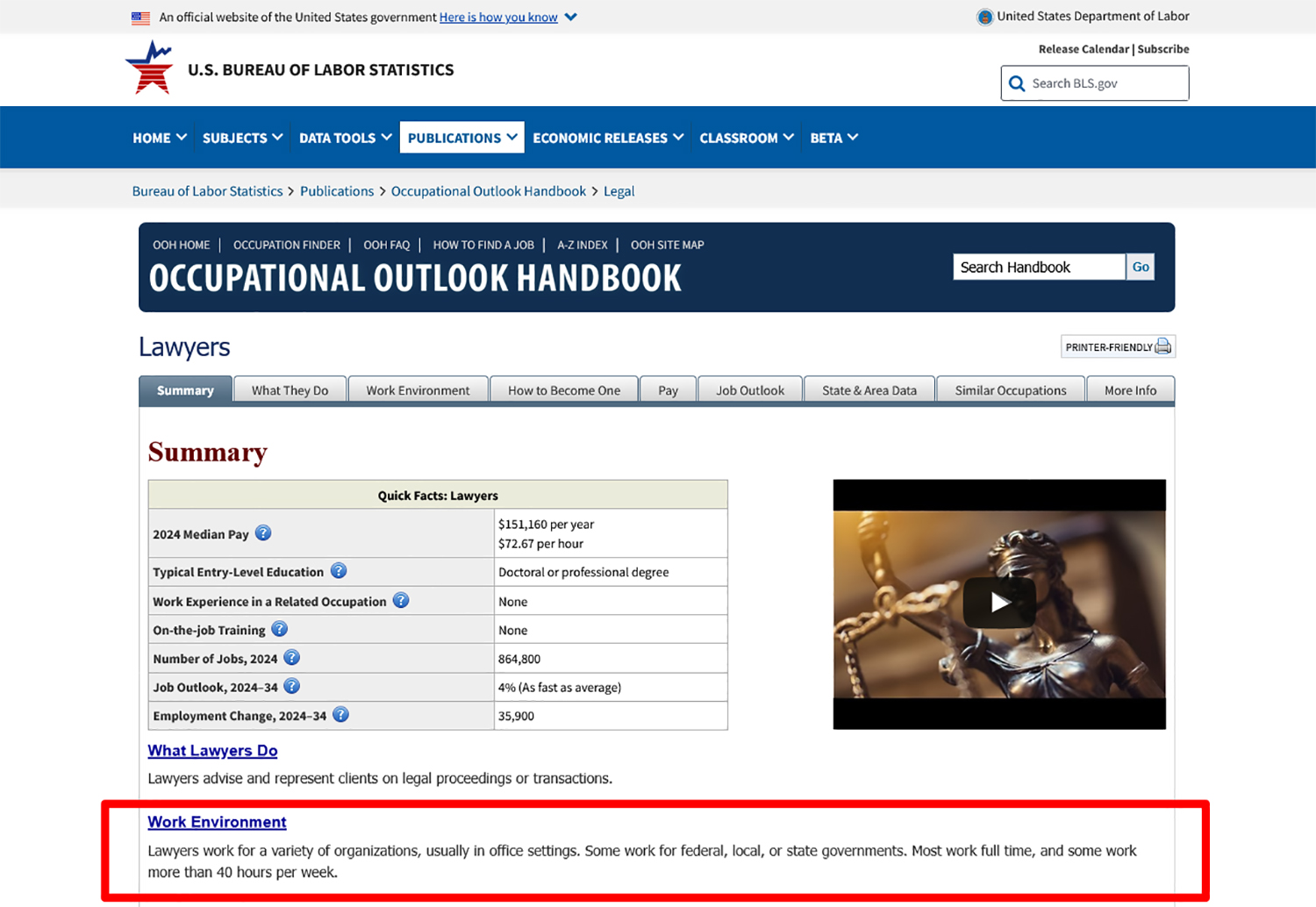Click the American flag icon in the banner
Screen dimensions: 1316x907
point(140,17)
